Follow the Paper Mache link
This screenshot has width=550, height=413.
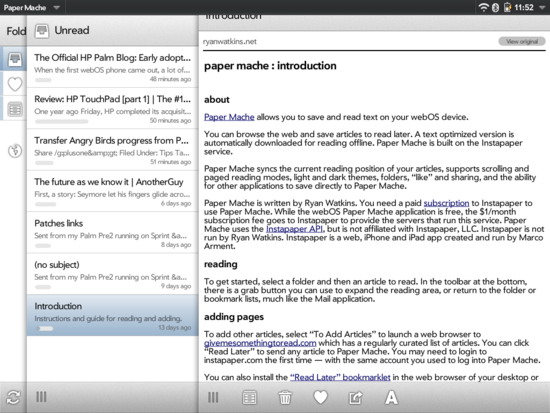229,117
